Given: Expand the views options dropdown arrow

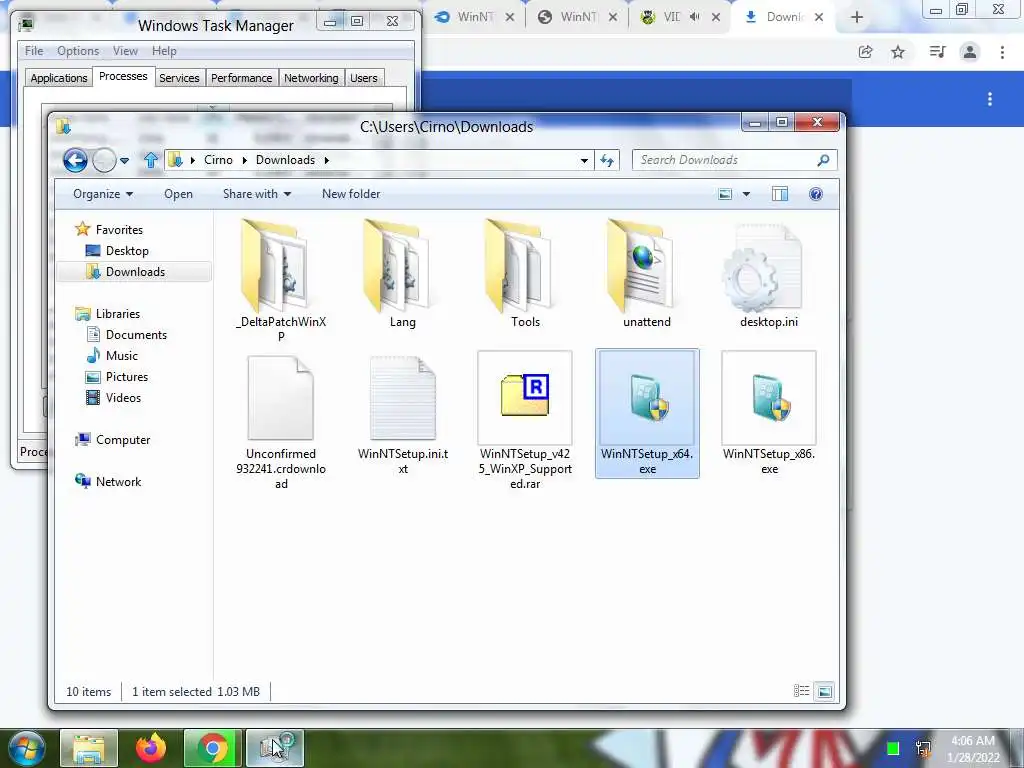Looking at the screenshot, I should tap(746, 194).
